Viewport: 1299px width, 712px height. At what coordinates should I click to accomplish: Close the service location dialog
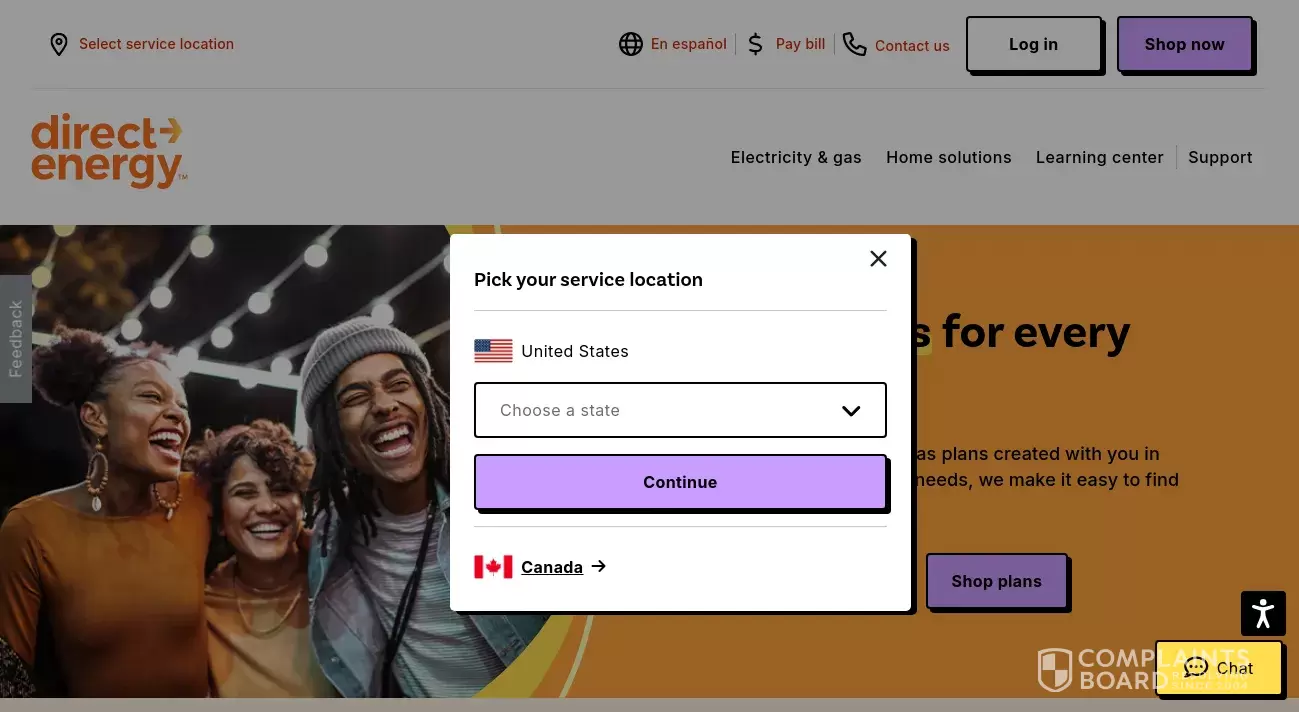(x=878, y=259)
